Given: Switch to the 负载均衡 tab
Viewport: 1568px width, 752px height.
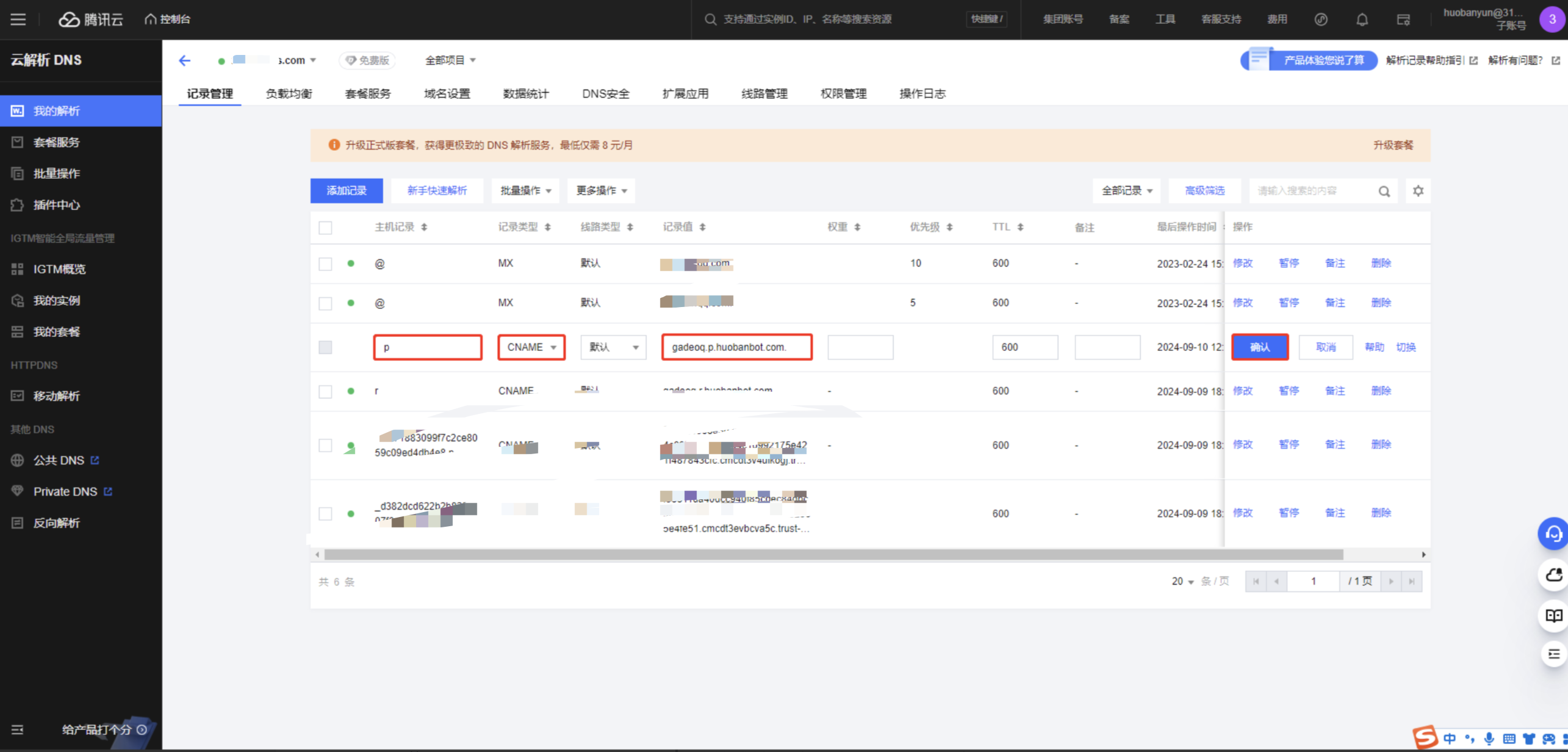Looking at the screenshot, I should click(x=289, y=94).
